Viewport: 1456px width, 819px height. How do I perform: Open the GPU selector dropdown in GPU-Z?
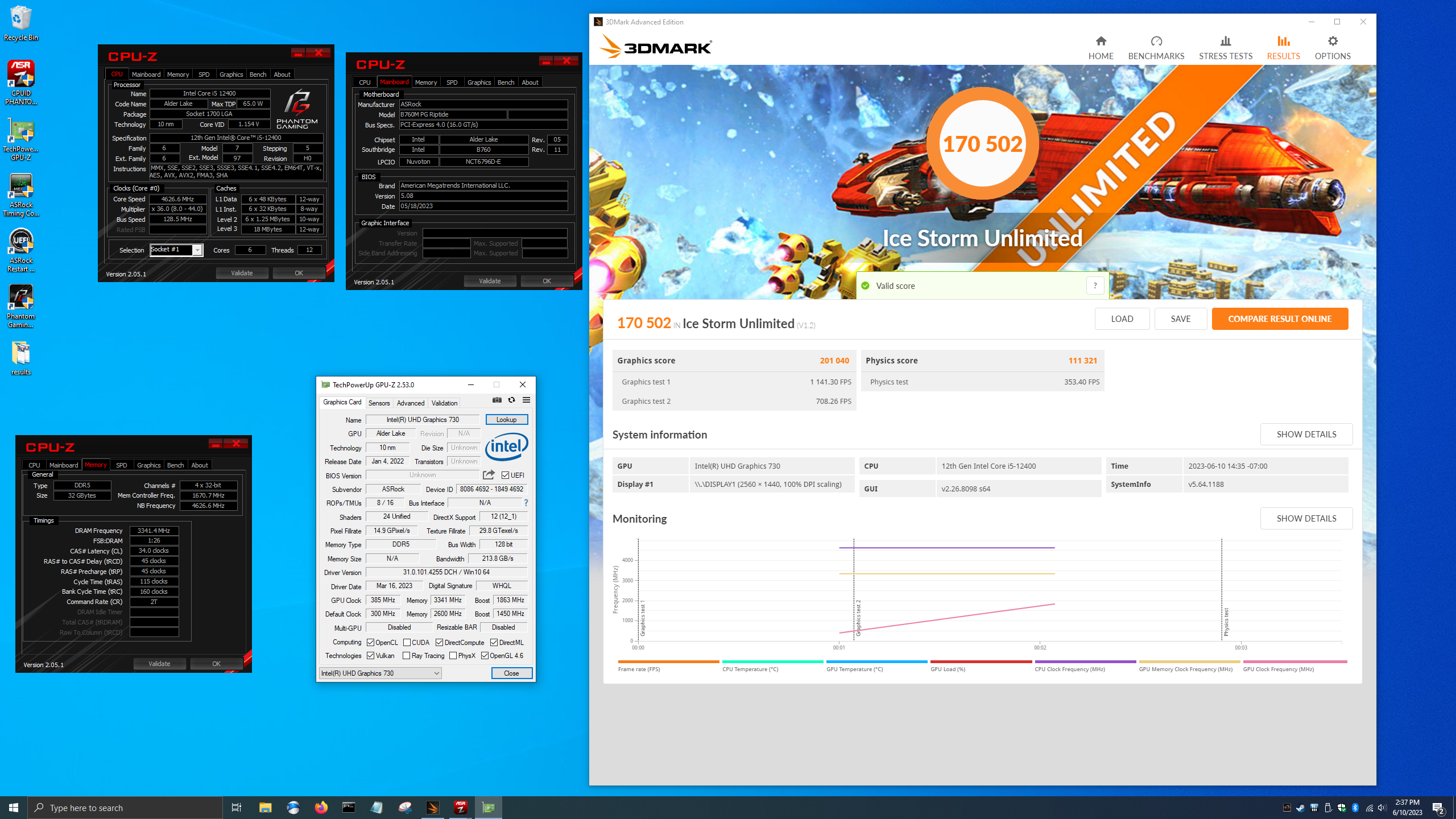pyautogui.click(x=380, y=673)
